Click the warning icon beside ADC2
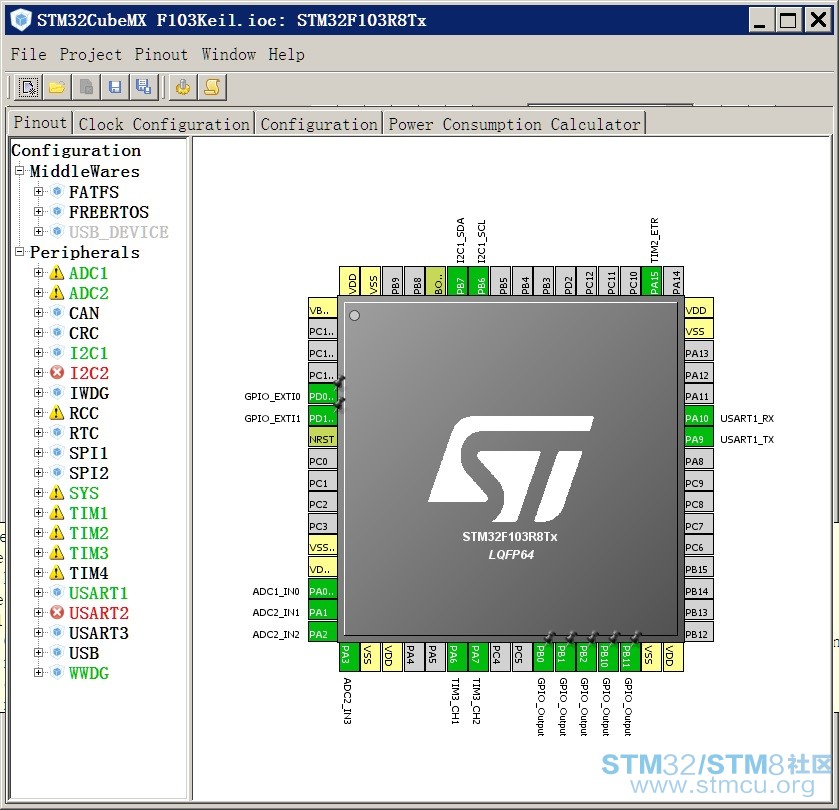Image resolution: width=839 pixels, height=810 pixels. click(x=57, y=293)
